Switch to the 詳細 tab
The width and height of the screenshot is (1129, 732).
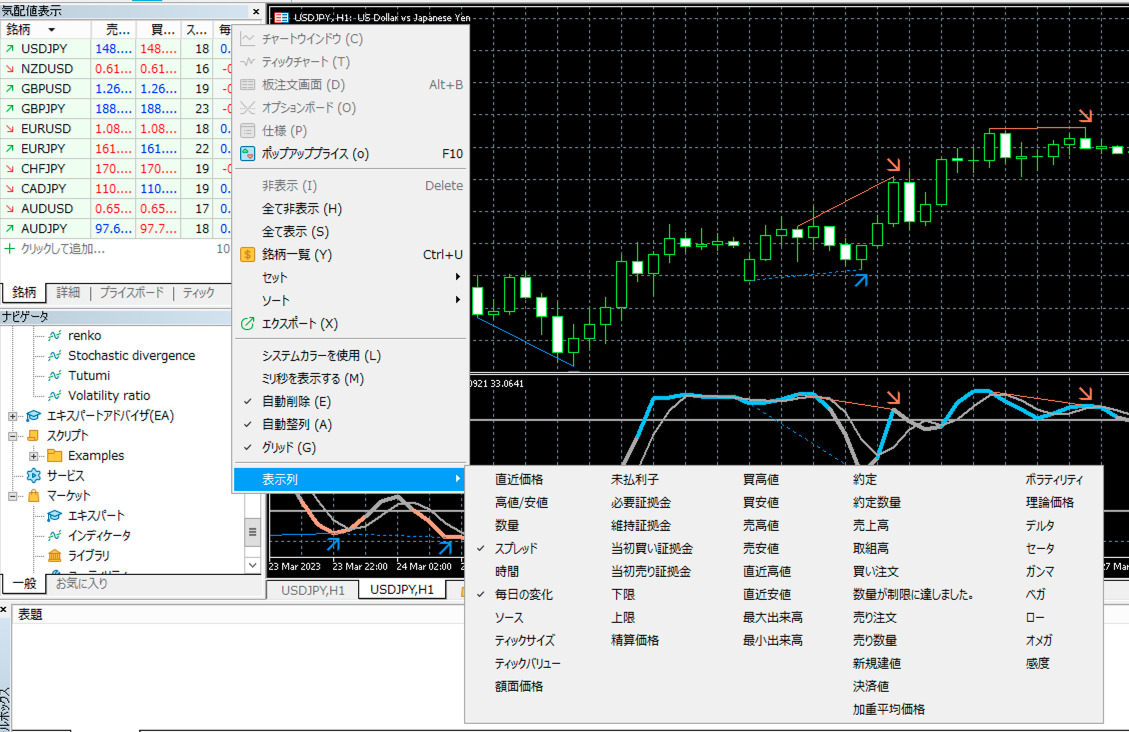(68, 293)
